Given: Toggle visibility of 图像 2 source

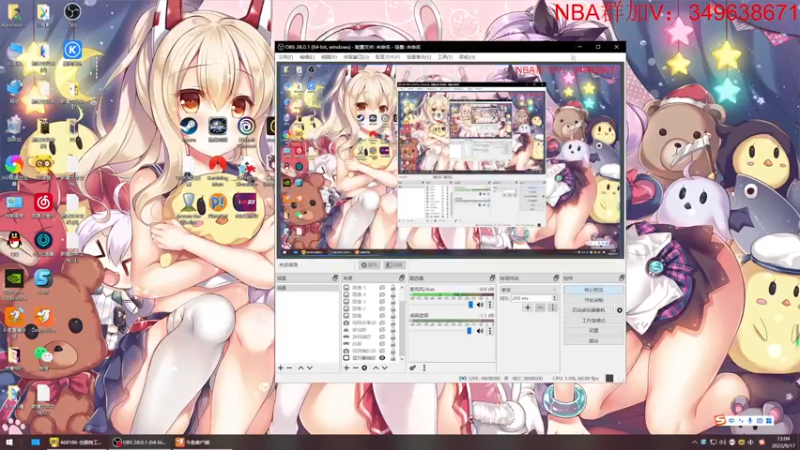Looking at the screenshot, I should [382, 309].
